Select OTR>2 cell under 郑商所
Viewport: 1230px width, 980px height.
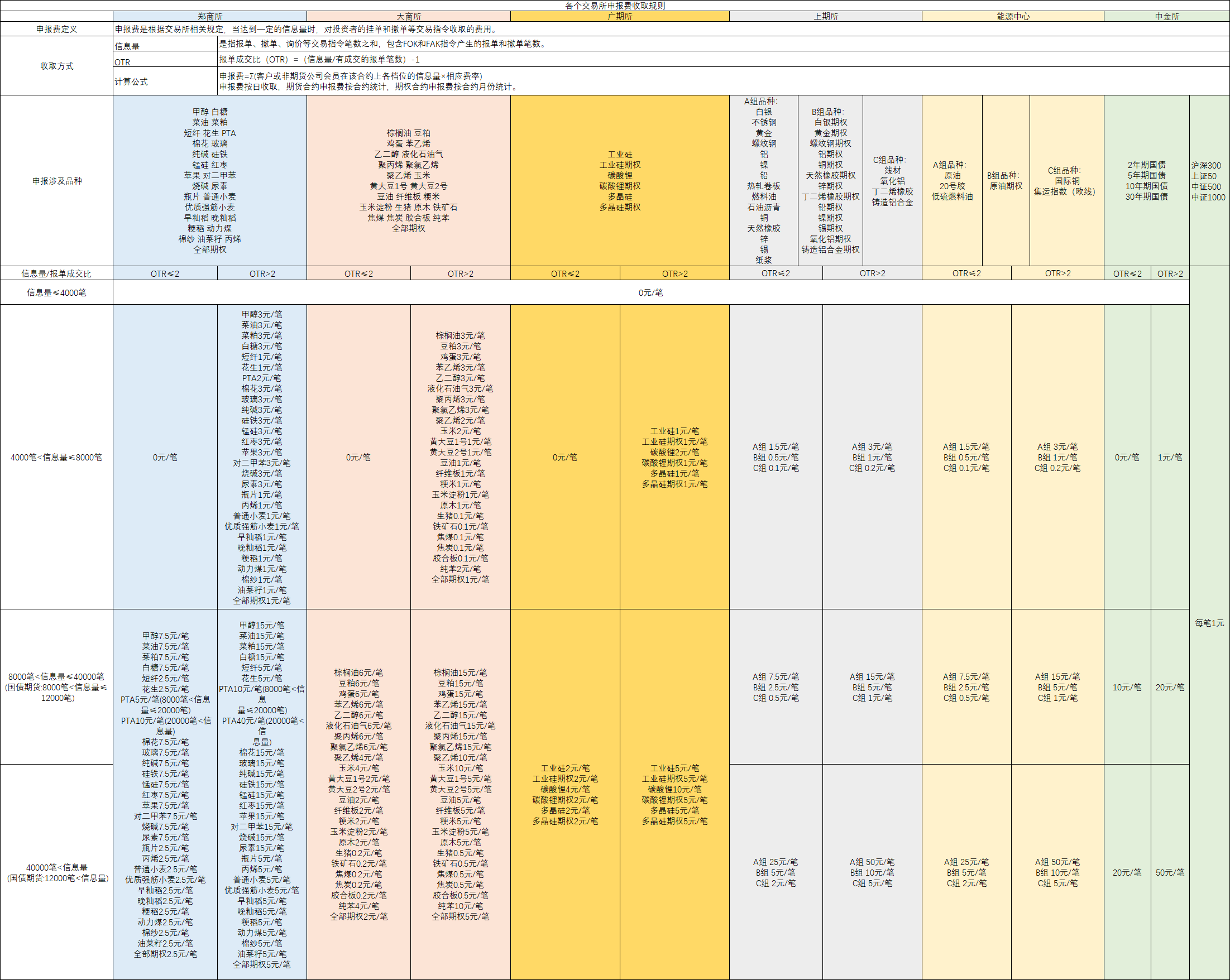(x=262, y=273)
